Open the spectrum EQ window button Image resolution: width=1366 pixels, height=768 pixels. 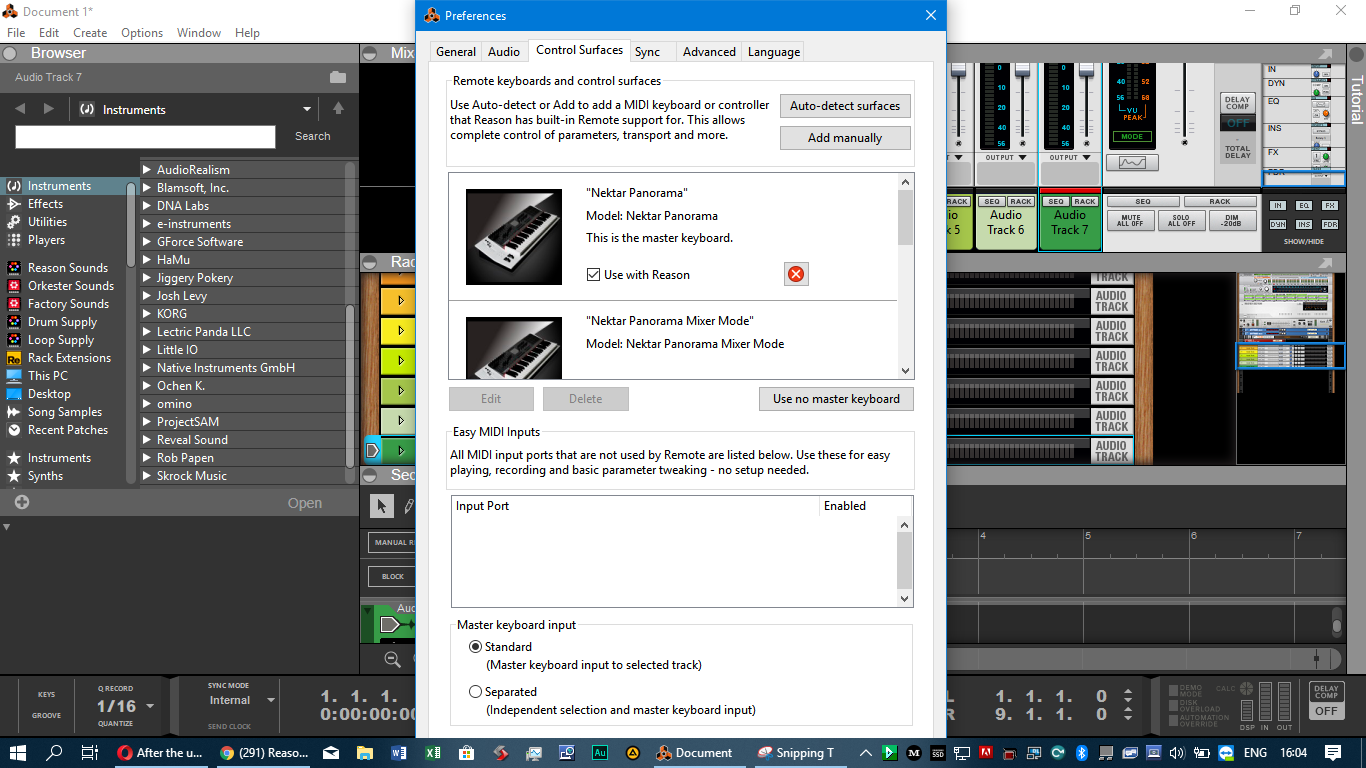(1133, 162)
